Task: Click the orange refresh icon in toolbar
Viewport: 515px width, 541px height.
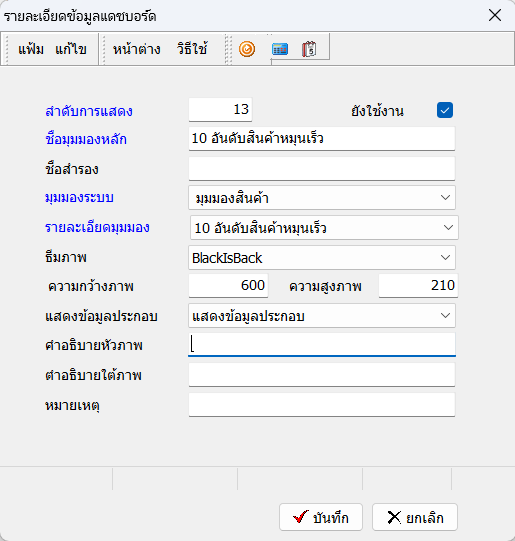Action: click(247, 49)
